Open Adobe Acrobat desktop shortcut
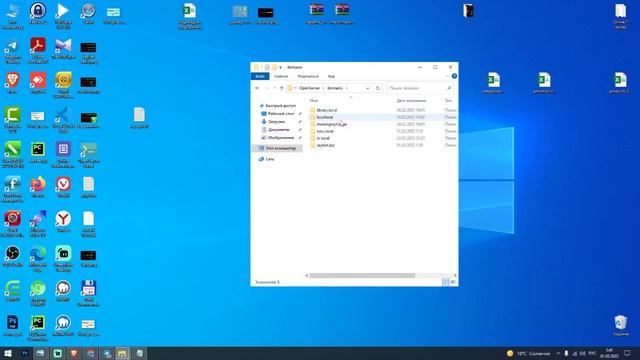The height and width of the screenshot is (360, 640). [x=38, y=51]
